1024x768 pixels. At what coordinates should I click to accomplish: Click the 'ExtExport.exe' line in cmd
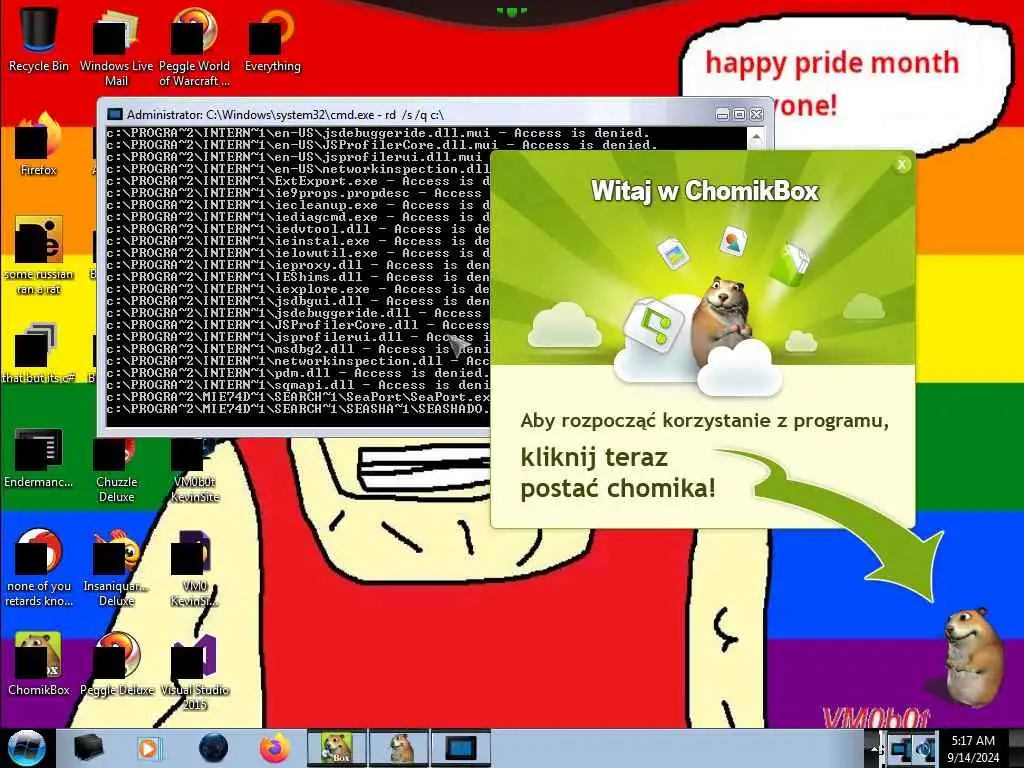click(x=298, y=181)
